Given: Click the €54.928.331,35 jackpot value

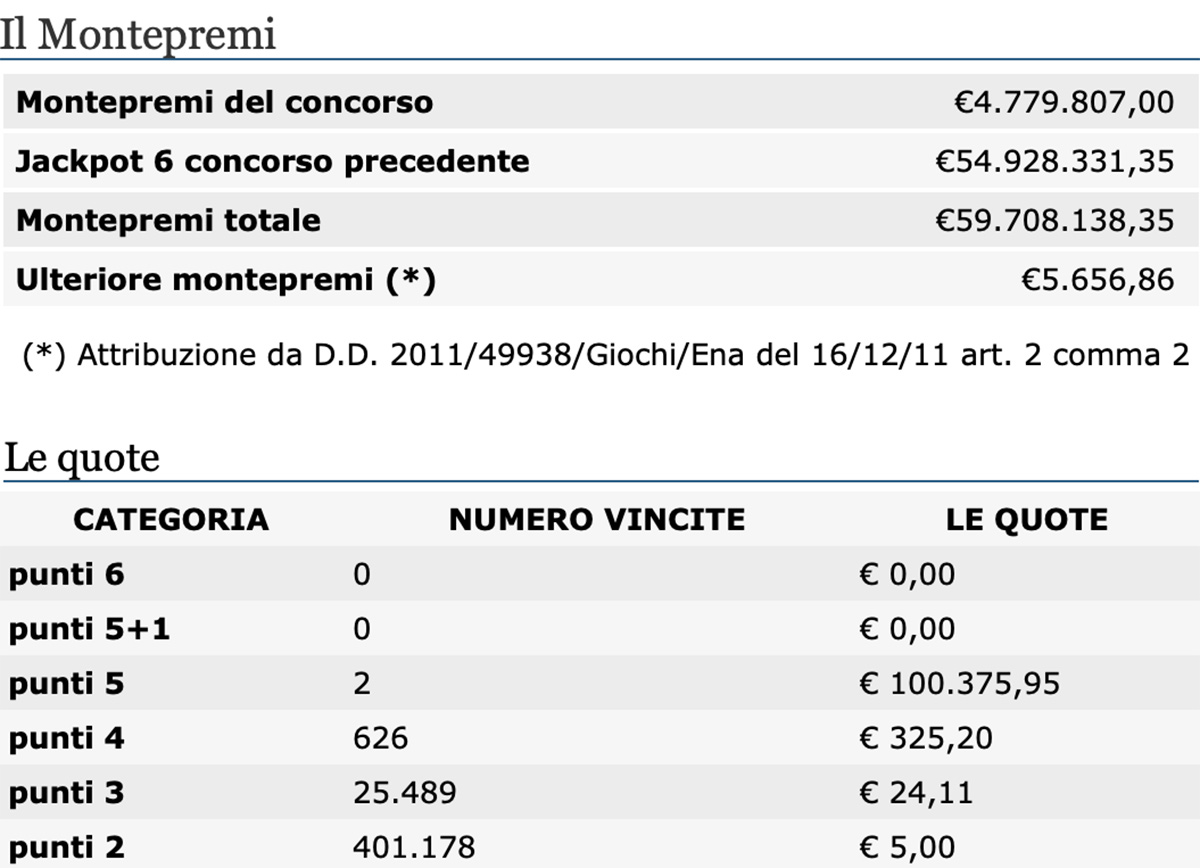Looking at the screenshot, I should 1054,161.
